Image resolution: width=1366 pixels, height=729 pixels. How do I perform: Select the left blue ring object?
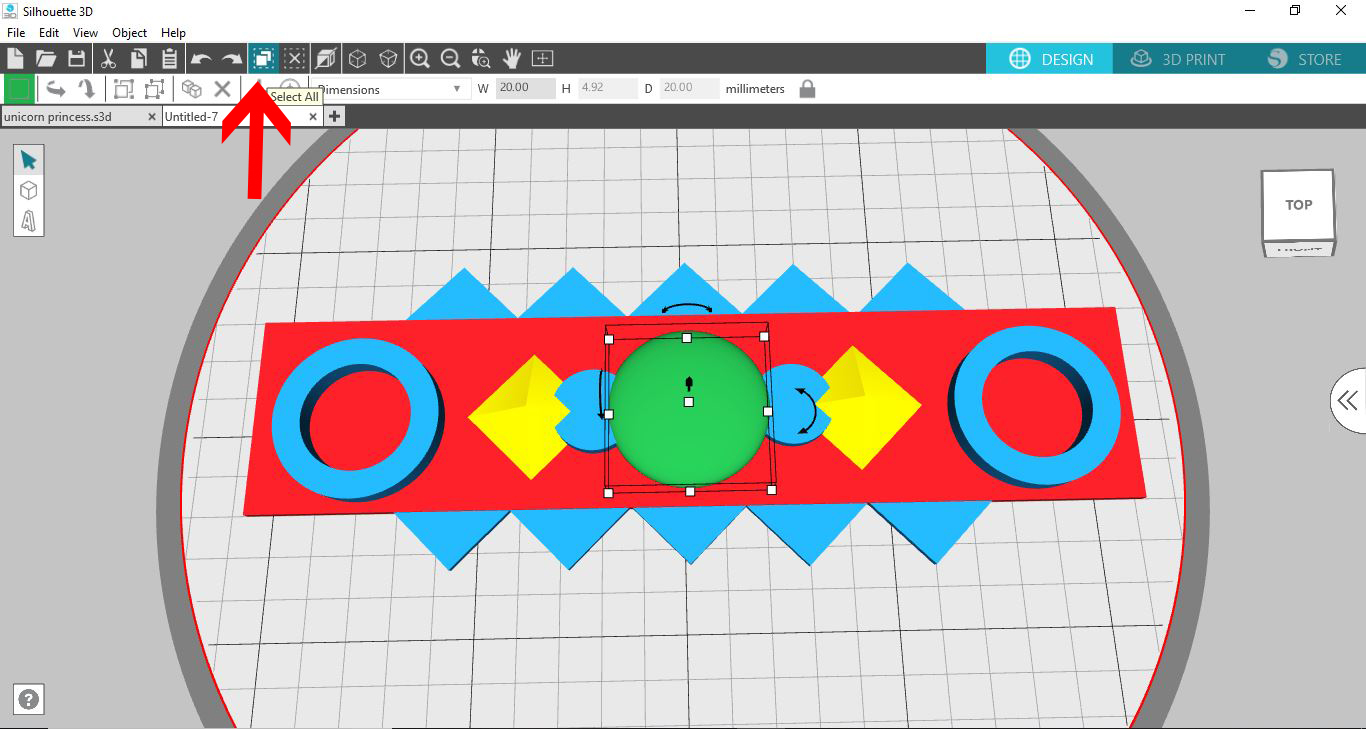coord(357,419)
